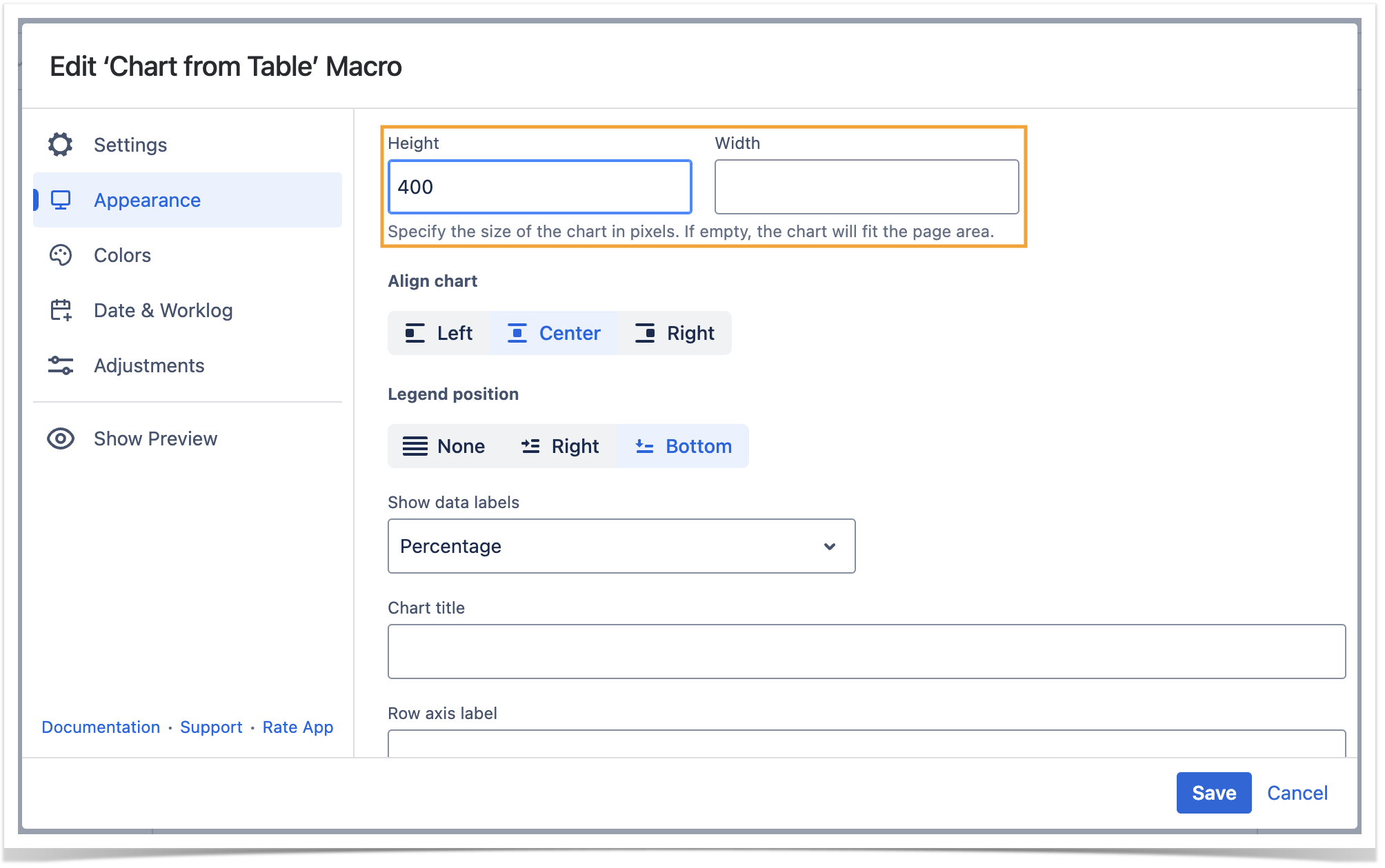Switch to the Colors tab

coord(122,255)
